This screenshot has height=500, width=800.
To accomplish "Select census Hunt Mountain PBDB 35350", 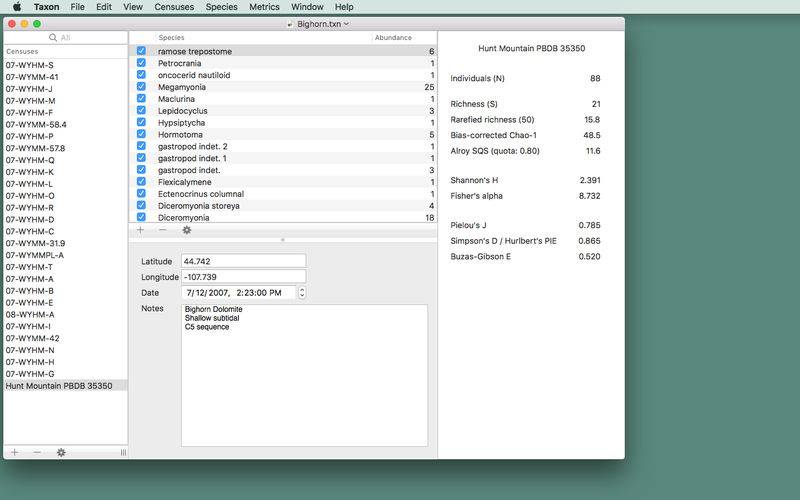I will click(x=65, y=386).
